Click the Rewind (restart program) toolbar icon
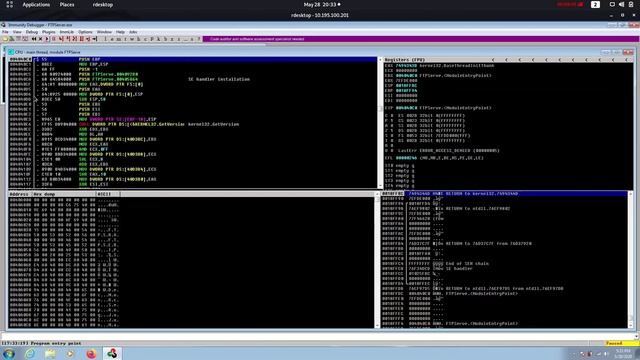Image resolution: width=640 pixels, height=360 pixels. 34,39
